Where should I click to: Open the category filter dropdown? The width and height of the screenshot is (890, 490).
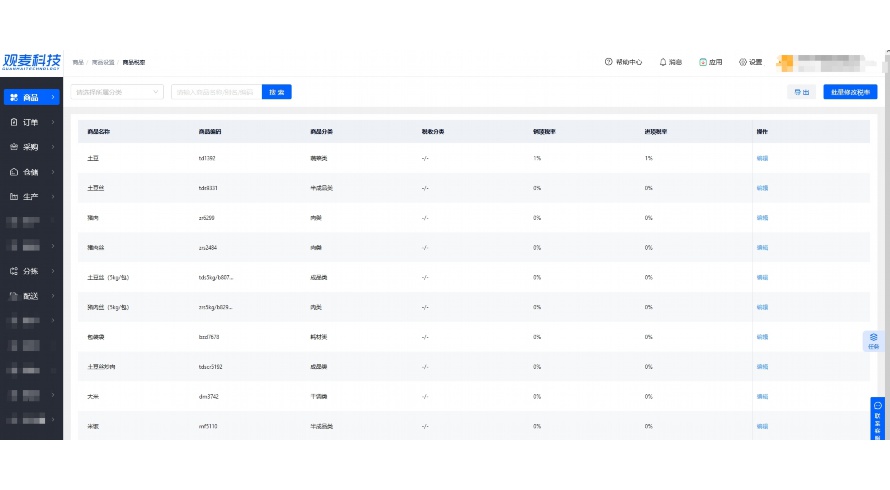(117, 92)
